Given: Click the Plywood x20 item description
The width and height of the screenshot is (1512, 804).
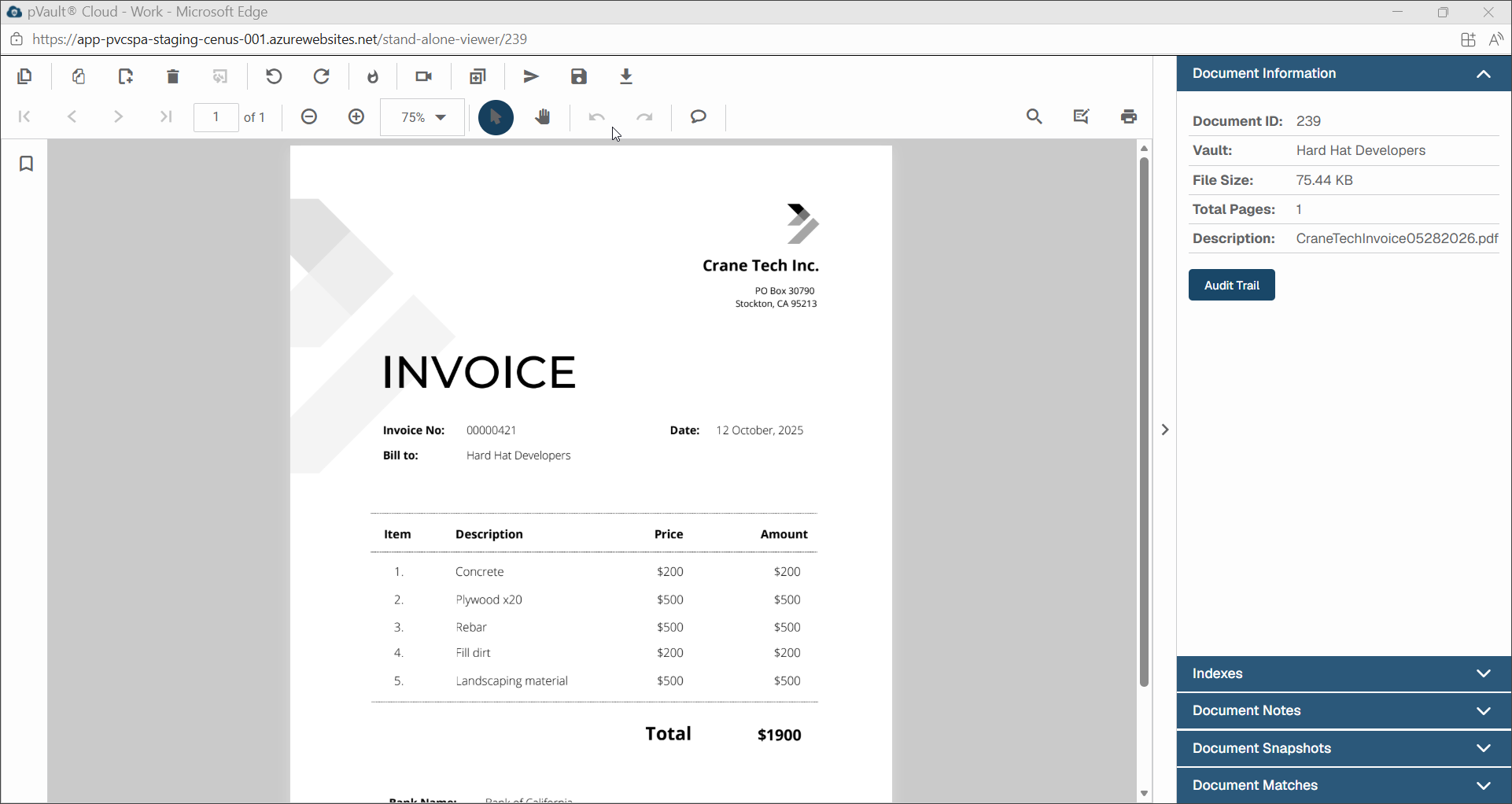Looking at the screenshot, I should point(489,599).
